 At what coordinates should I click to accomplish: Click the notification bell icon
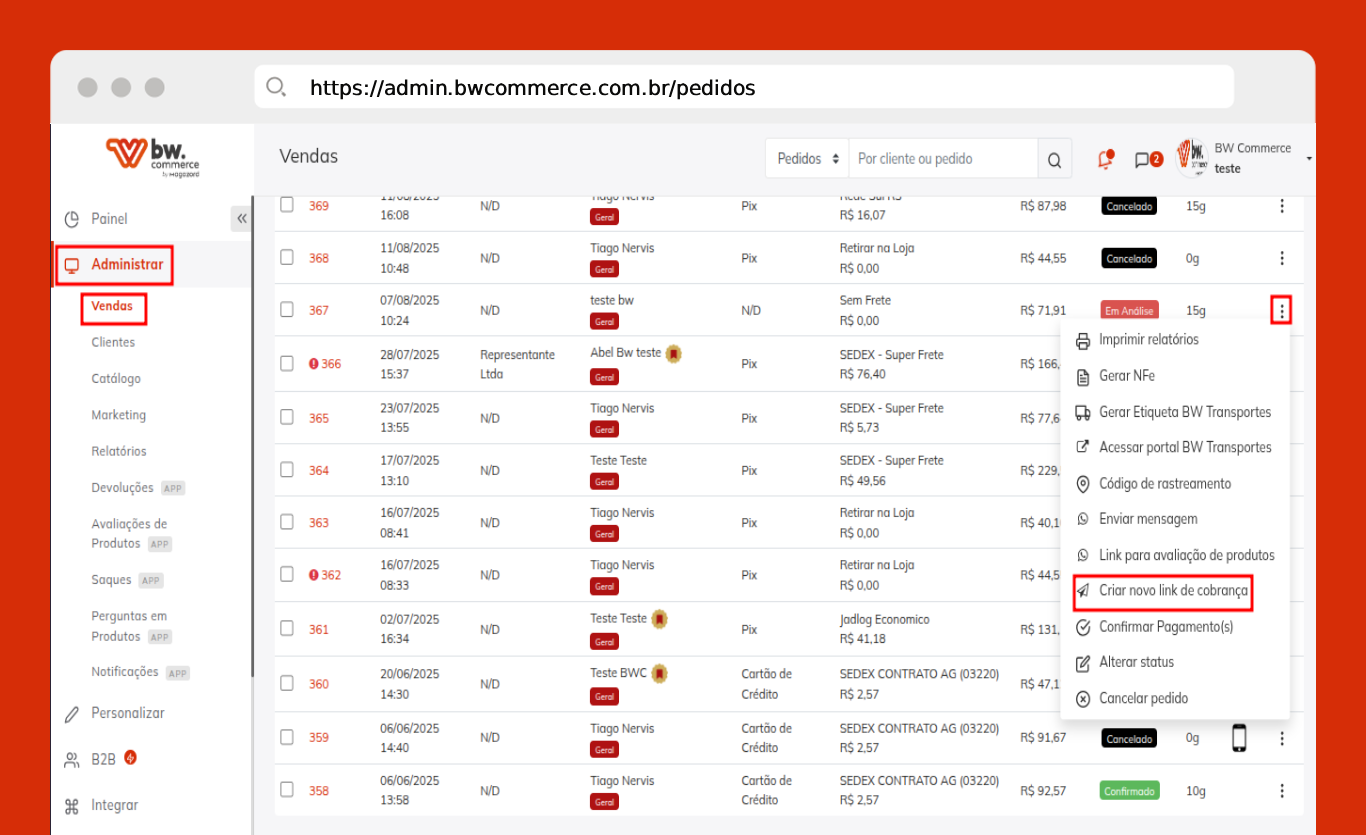(1105, 160)
